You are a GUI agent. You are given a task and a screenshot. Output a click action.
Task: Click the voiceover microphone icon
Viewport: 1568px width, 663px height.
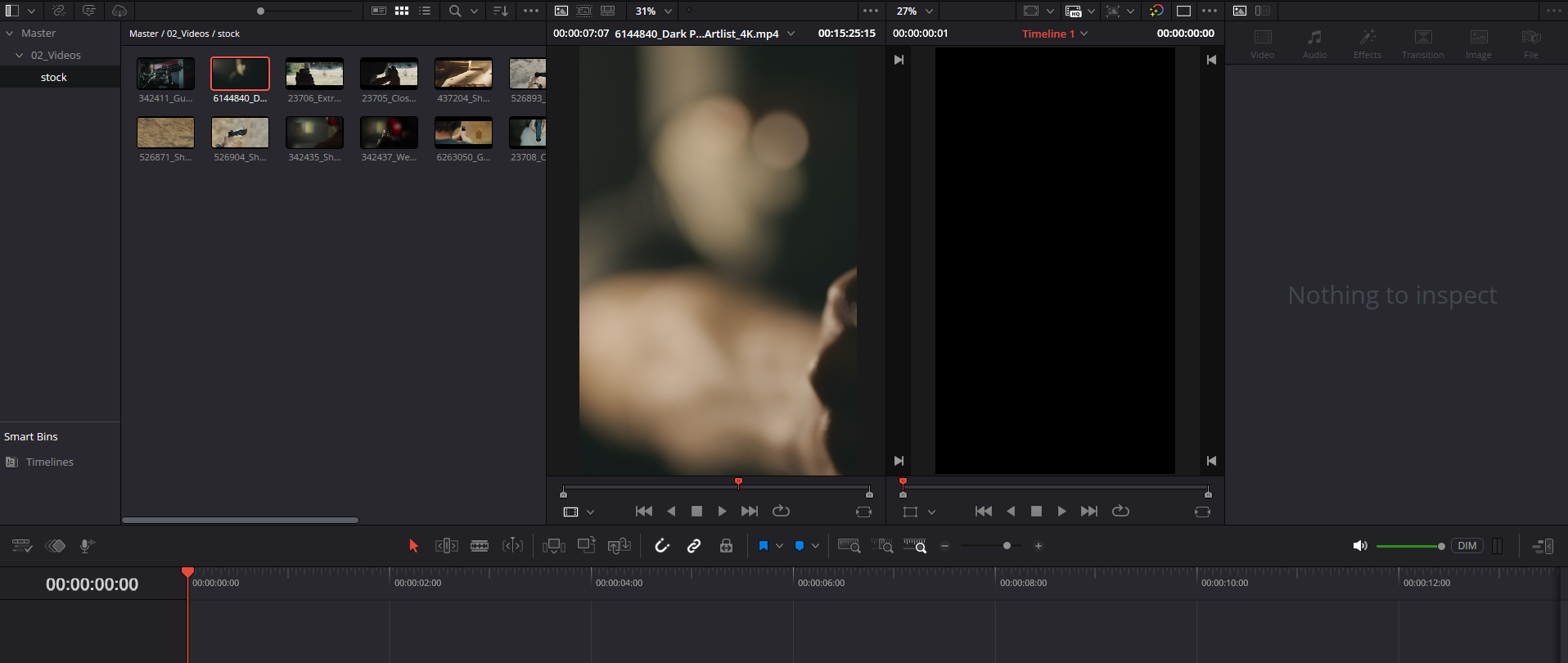(87, 546)
